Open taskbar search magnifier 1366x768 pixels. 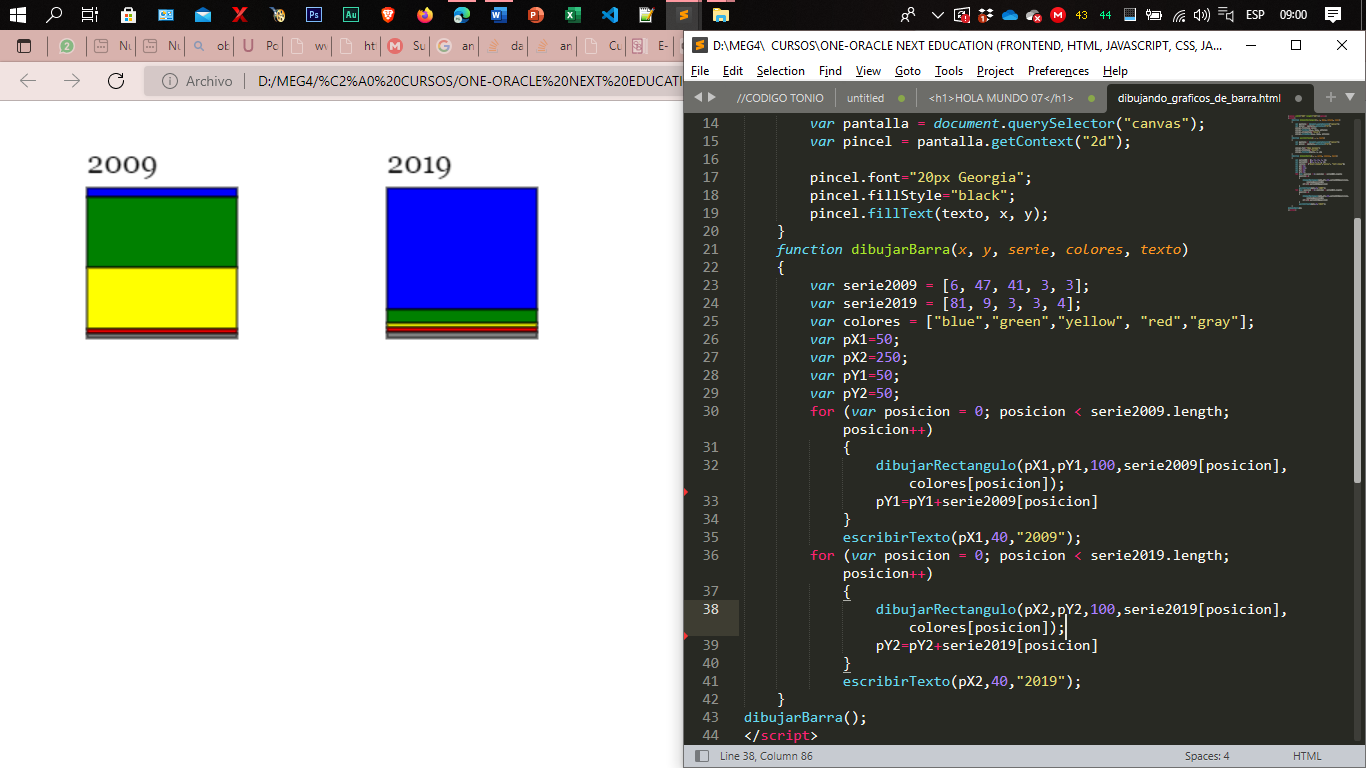tap(54, 15)
